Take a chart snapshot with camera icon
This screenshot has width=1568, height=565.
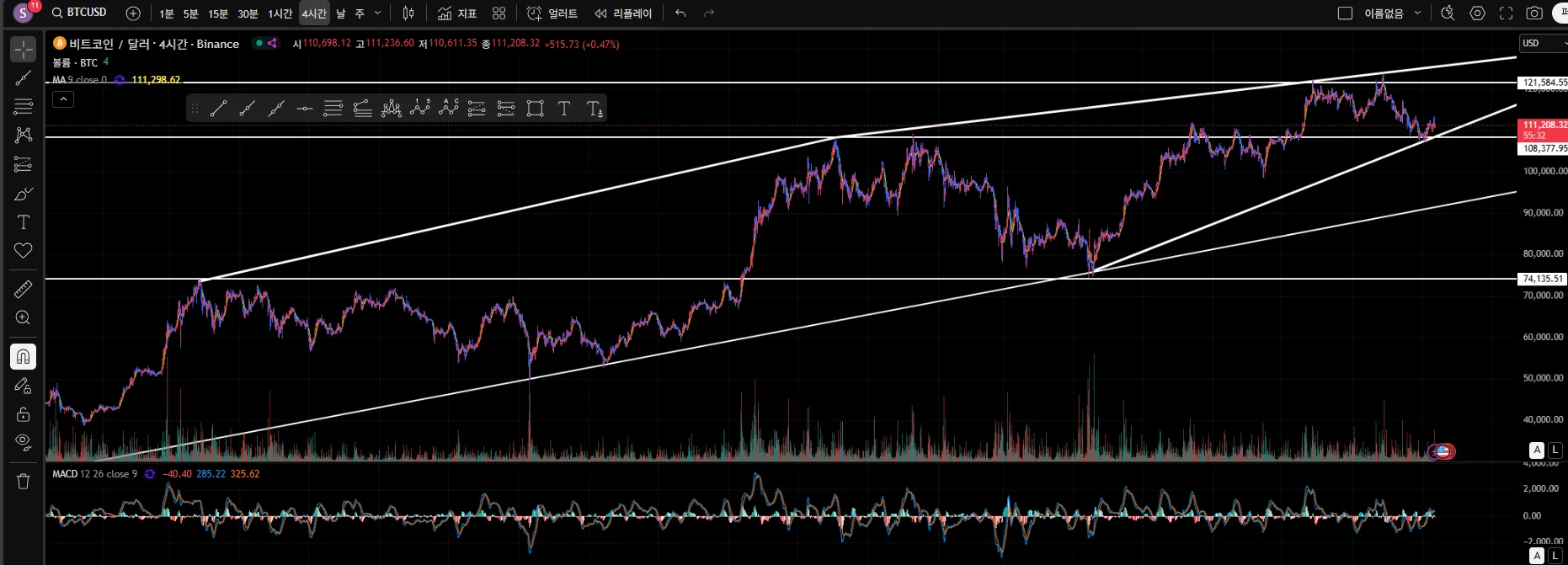pyautogui.click(x=1534, y=13)
